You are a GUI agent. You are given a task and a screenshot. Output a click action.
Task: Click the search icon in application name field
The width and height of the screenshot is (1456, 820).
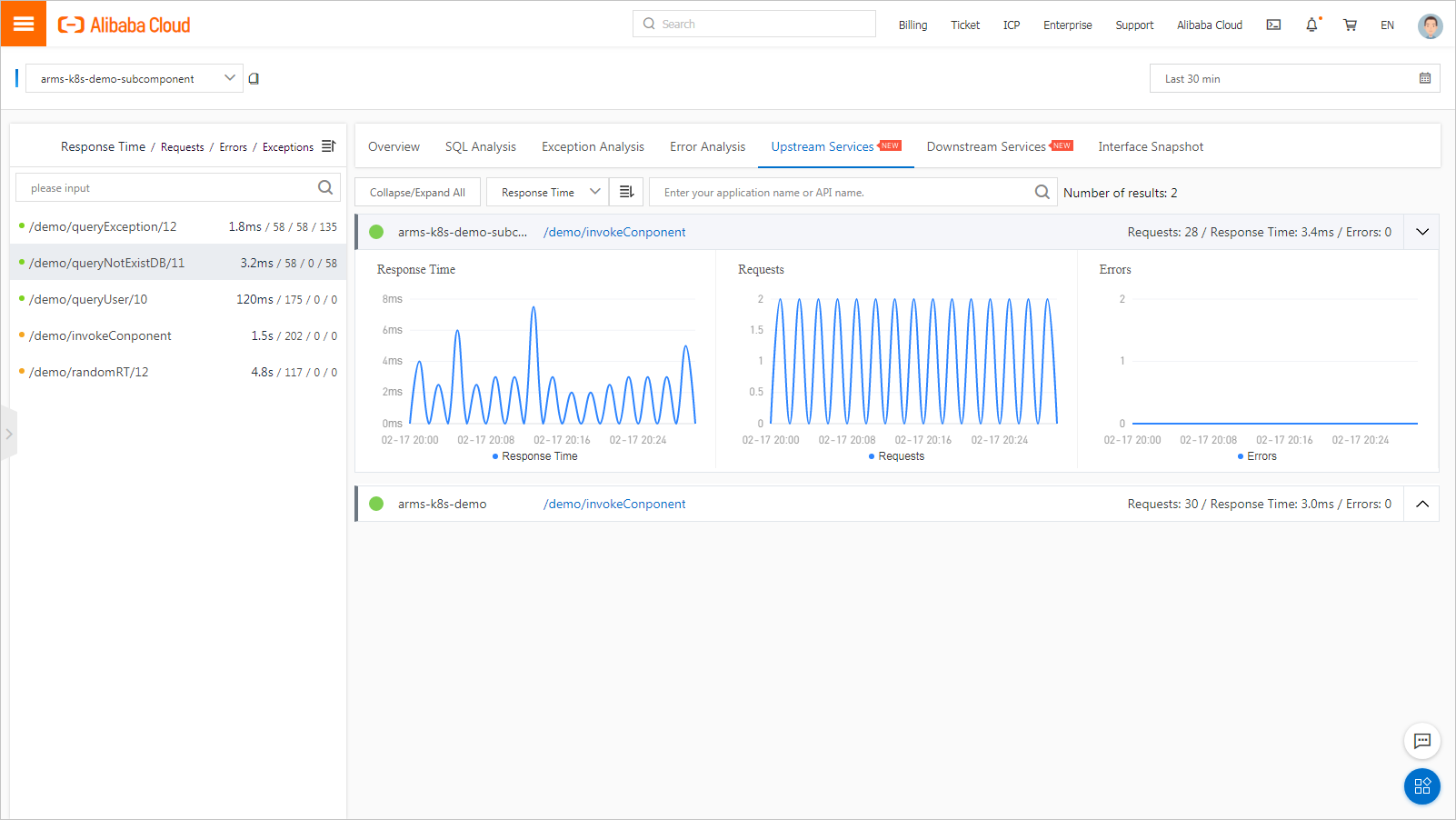(x=1042, y=192)
